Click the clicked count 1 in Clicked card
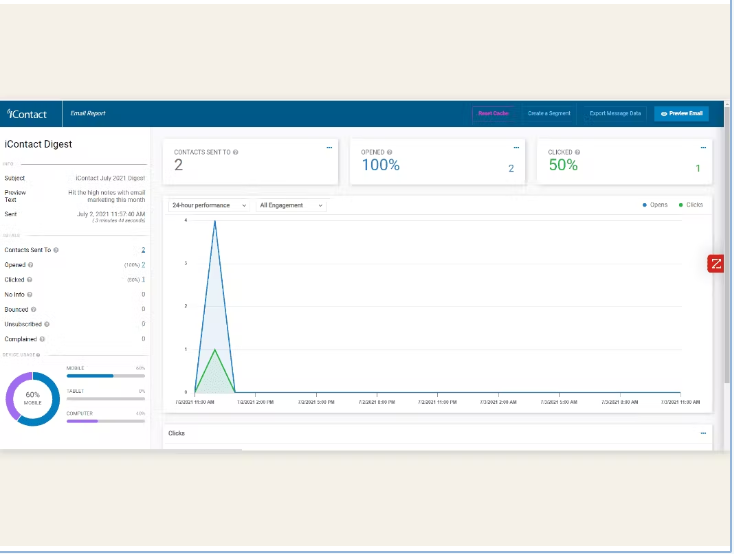Image resolution: width=734 pixels, height=554 pixels. coord(698,169)
